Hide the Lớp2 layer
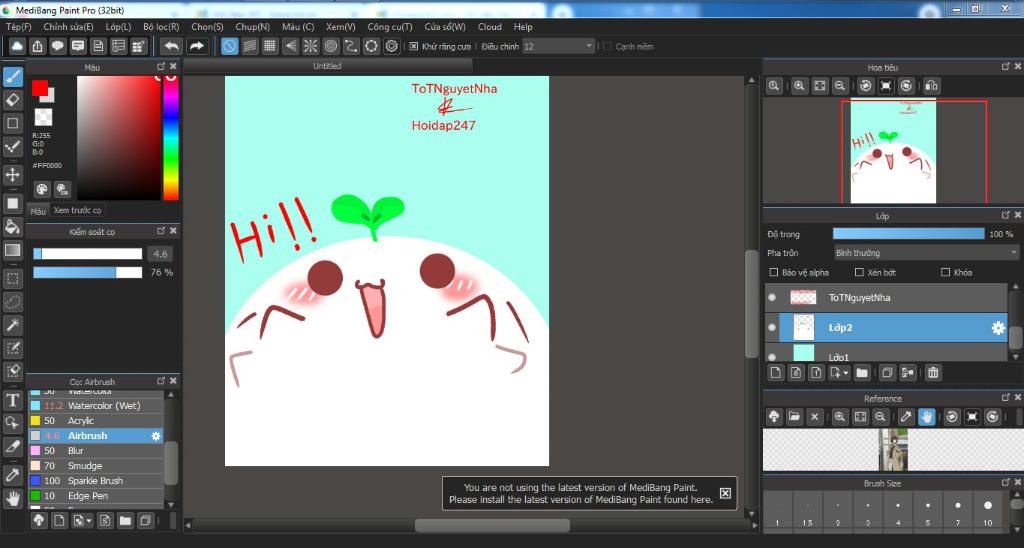The height and width of the screenshot is (548, 1024). tap(773, 327)
